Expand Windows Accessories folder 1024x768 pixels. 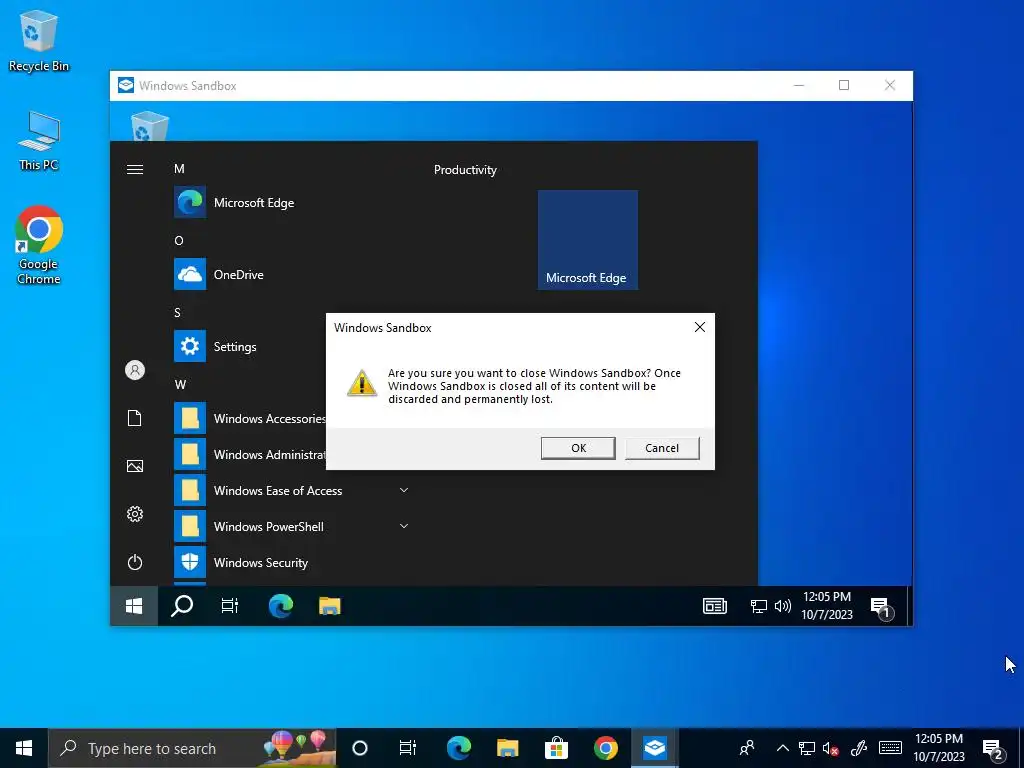click(x=249, y=419)
